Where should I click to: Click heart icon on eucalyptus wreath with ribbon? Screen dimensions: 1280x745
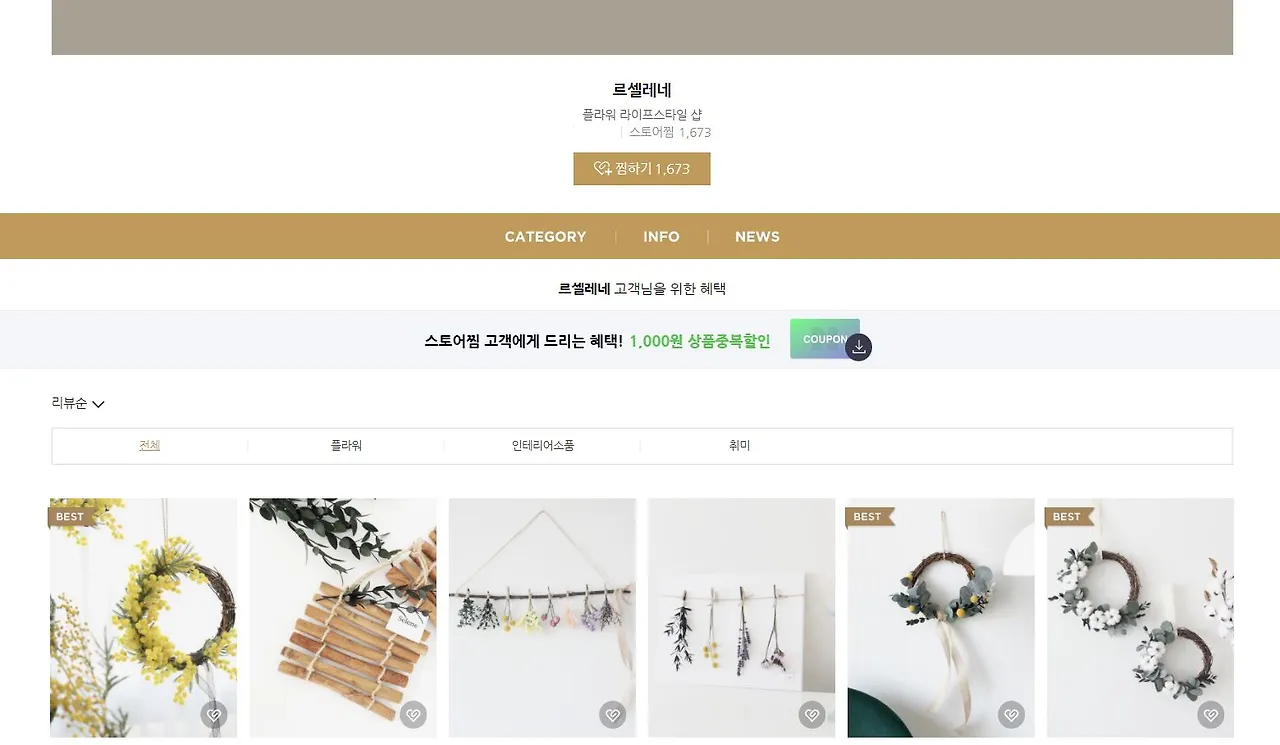click(1011, 715)
